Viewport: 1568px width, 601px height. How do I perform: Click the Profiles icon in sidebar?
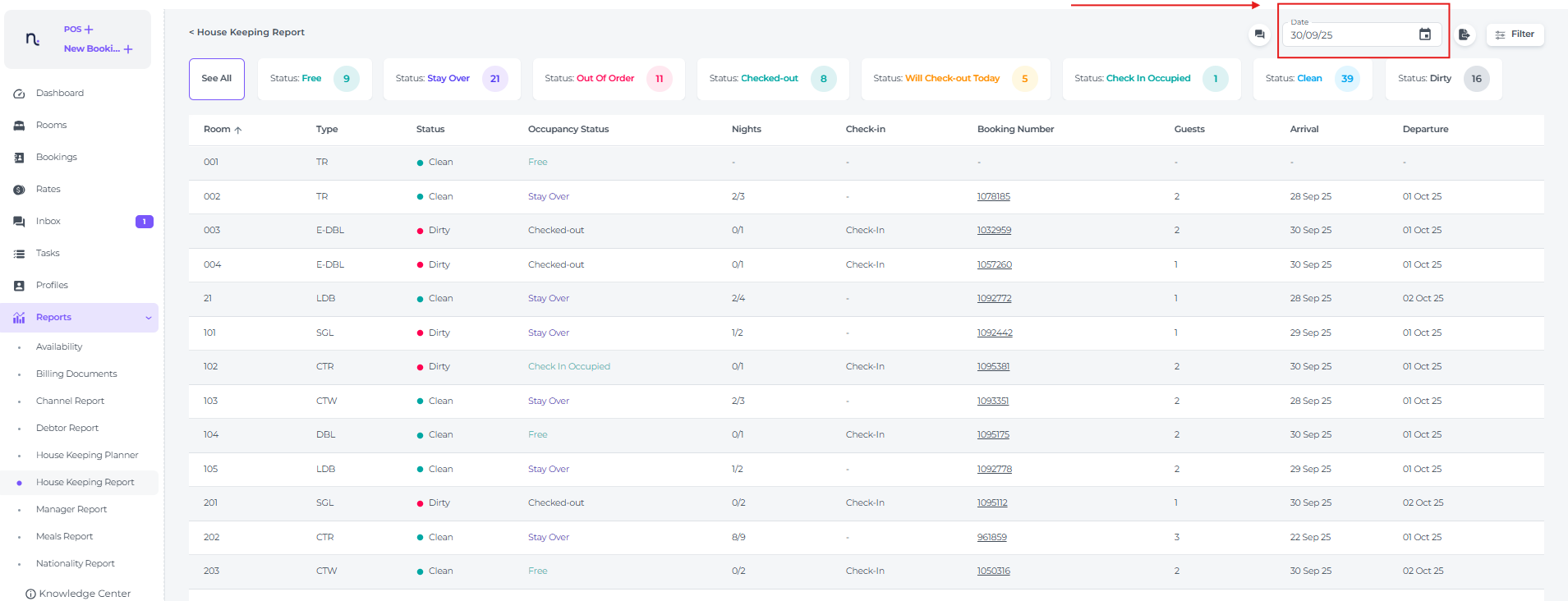pos(19,286)
